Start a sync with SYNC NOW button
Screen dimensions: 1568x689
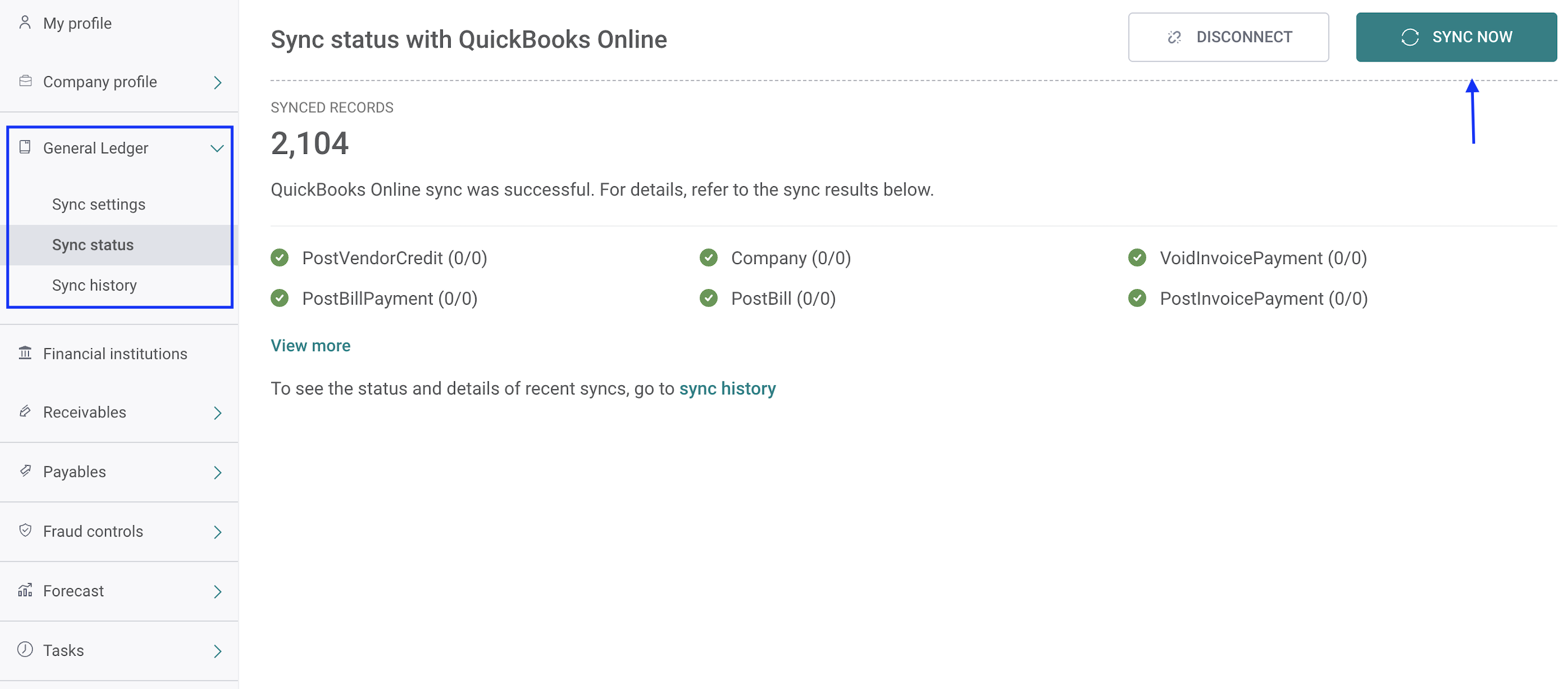pos(1455,37)
